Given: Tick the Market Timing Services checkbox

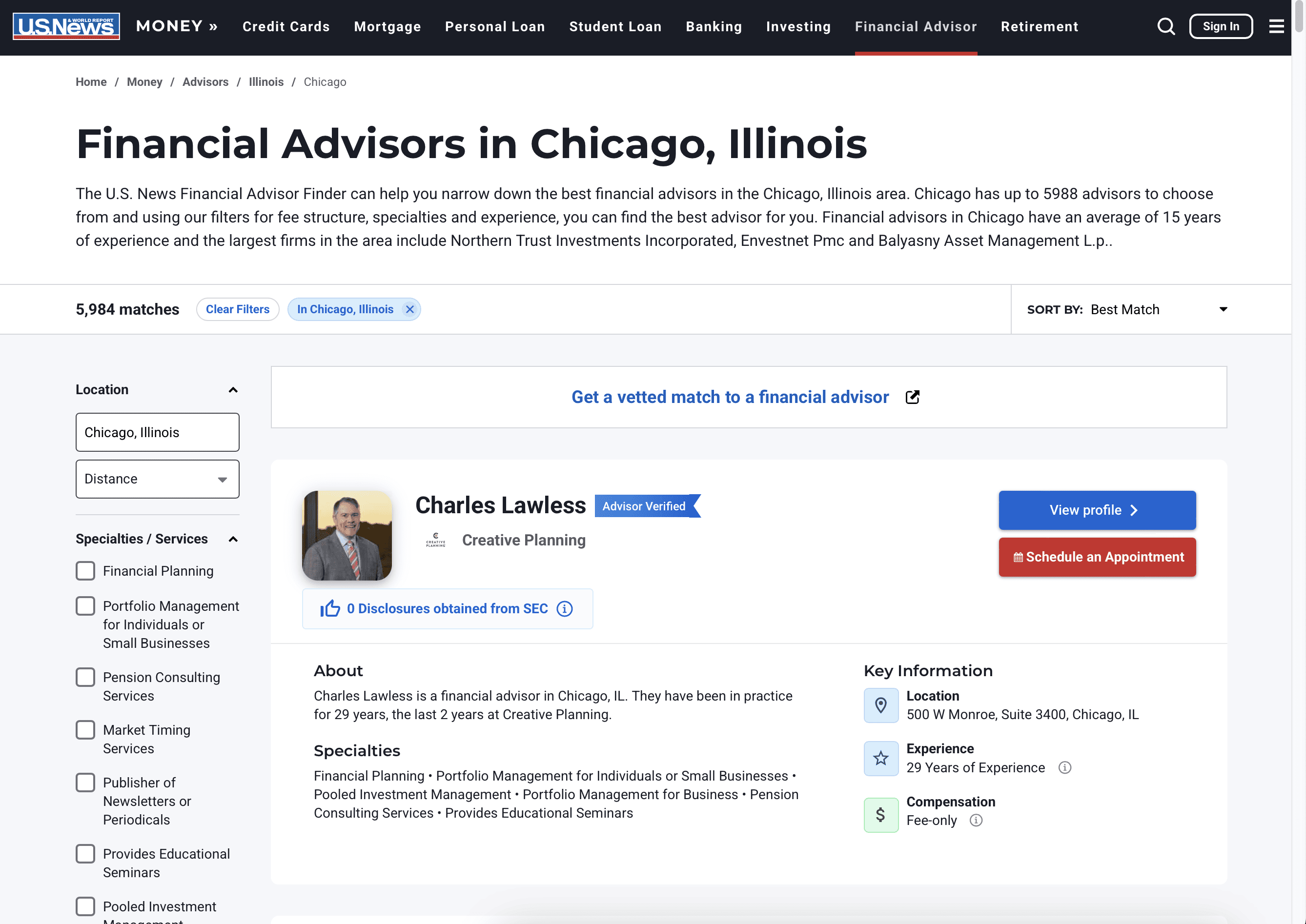Looking at the screenshot, I should 85,730.
